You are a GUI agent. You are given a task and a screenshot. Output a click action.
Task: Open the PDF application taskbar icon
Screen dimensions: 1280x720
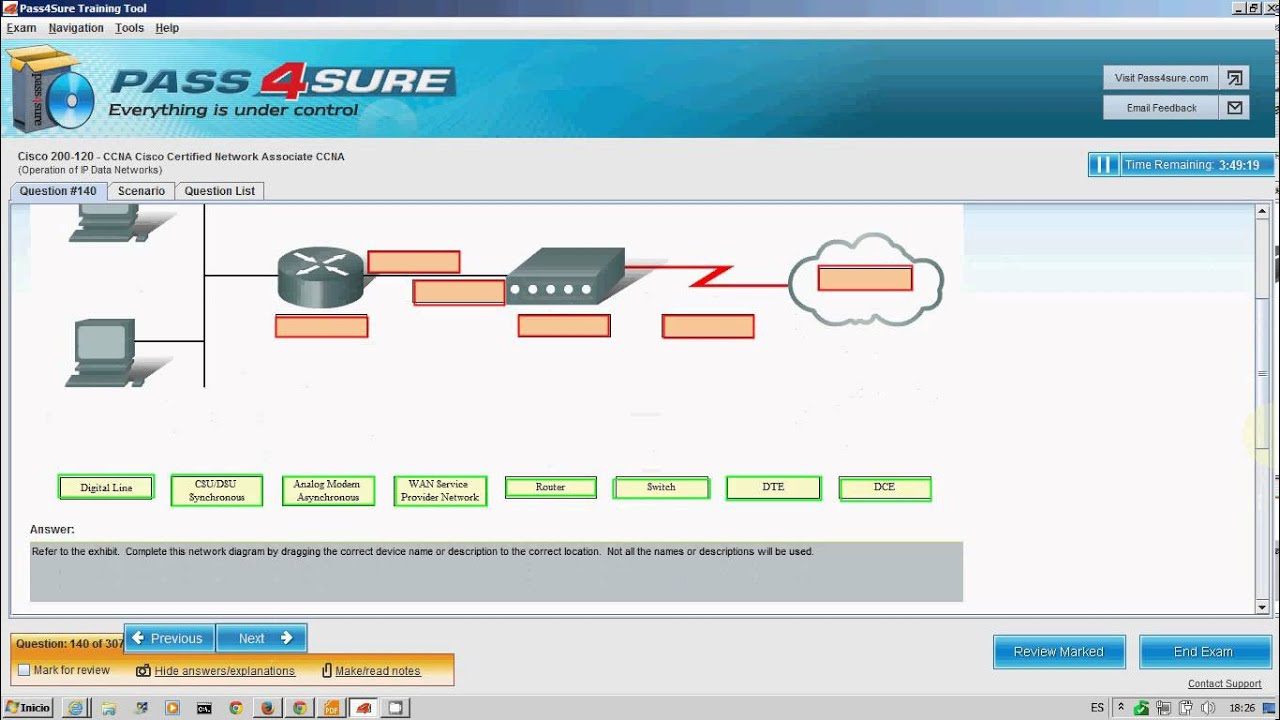331,707
